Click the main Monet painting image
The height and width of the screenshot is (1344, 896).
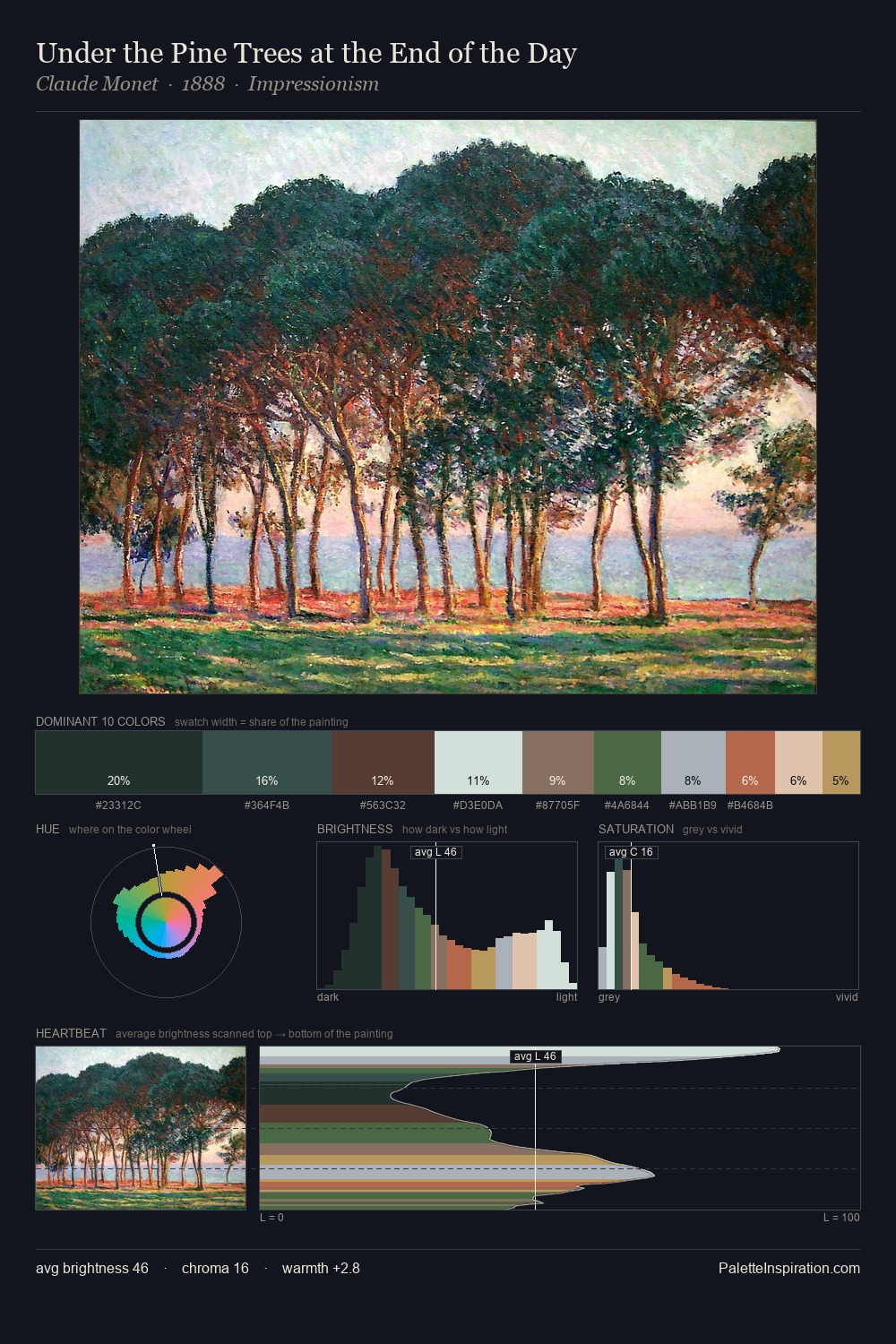click(x=448, y=407)
